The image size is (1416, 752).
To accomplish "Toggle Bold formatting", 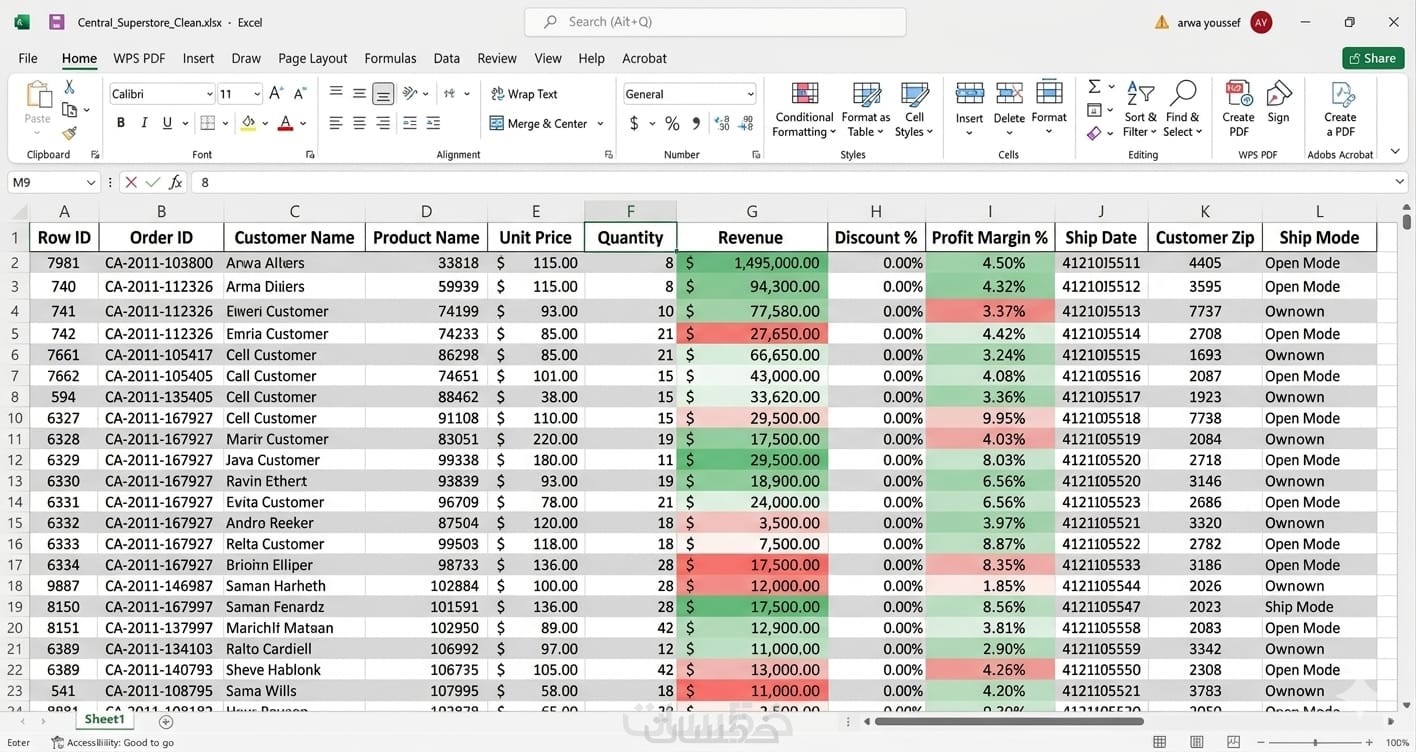I will [x=121, y=123].
